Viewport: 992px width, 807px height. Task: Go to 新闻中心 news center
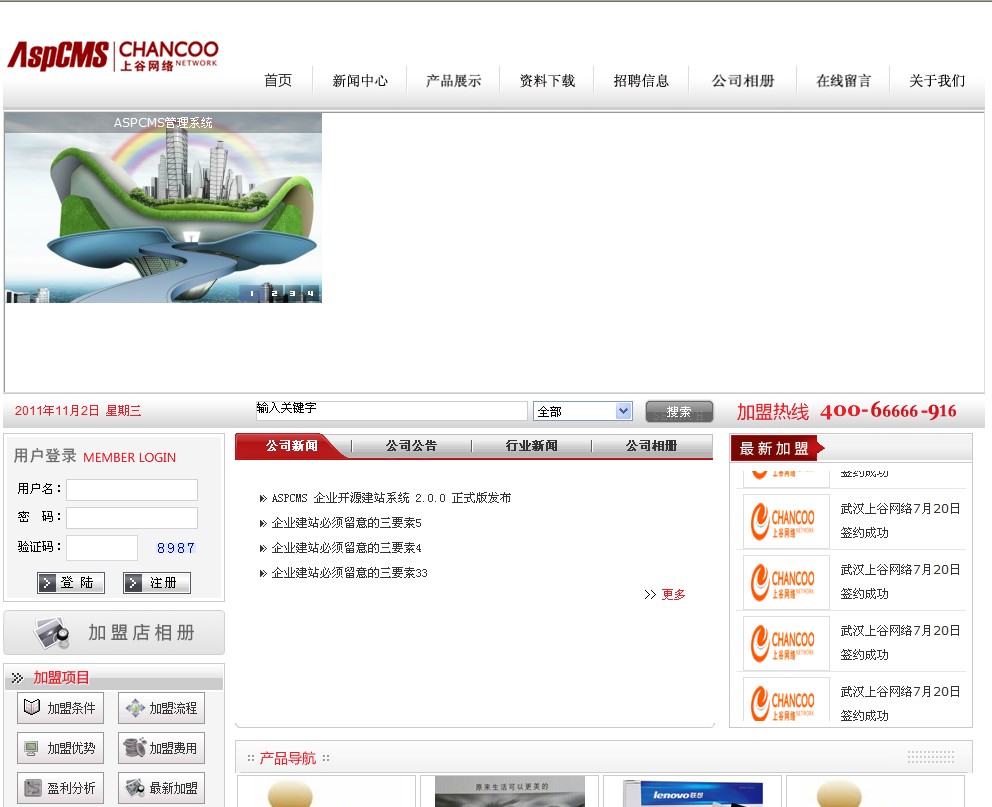360,80
